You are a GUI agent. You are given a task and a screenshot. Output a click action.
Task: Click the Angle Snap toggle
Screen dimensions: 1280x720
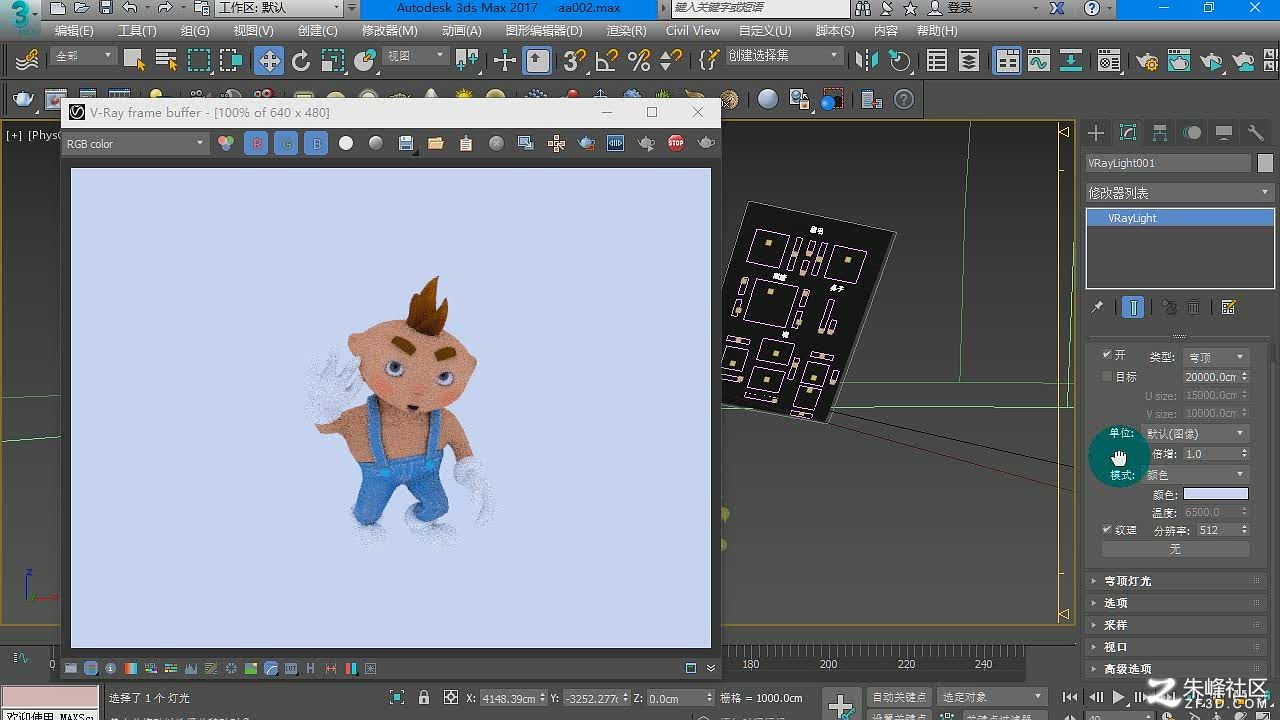tap(607, 61)
